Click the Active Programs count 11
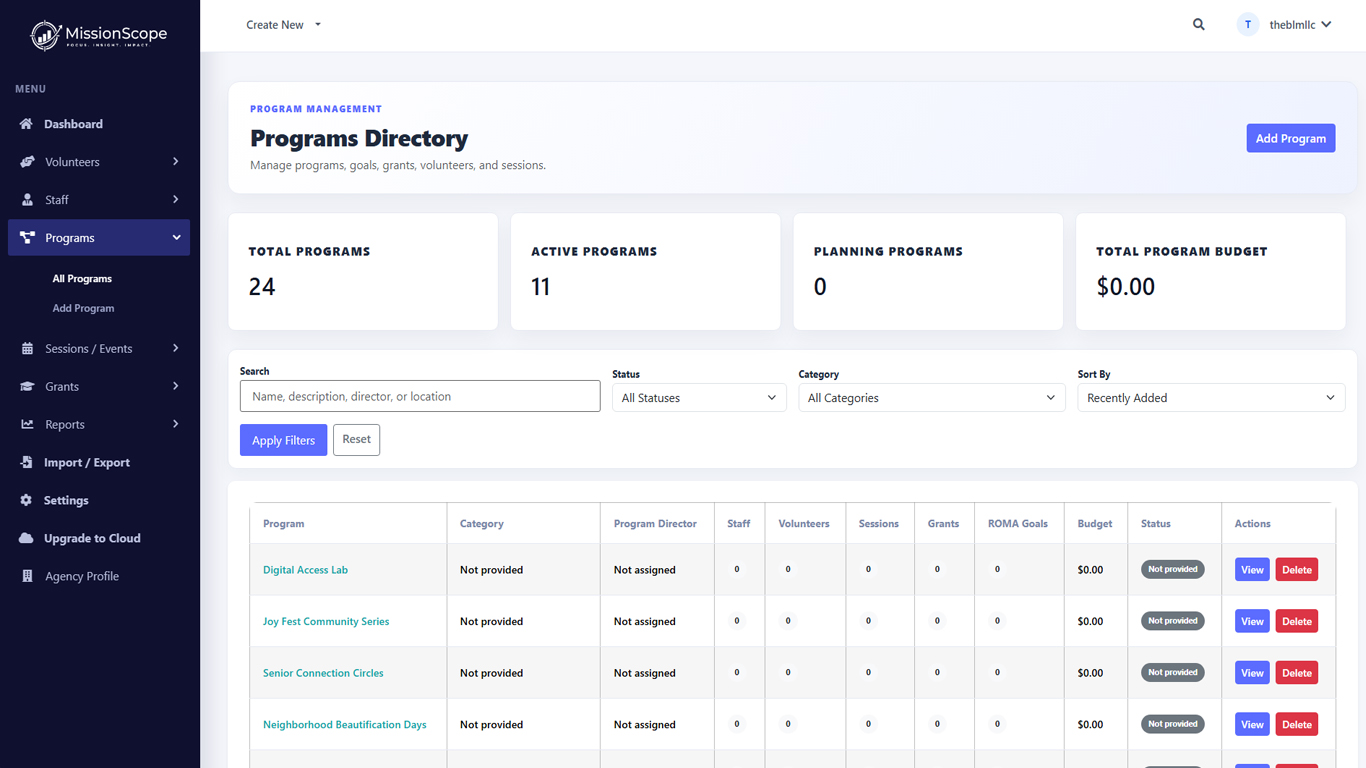This screenshot has height=768, width=1366. tap(541, 287)
